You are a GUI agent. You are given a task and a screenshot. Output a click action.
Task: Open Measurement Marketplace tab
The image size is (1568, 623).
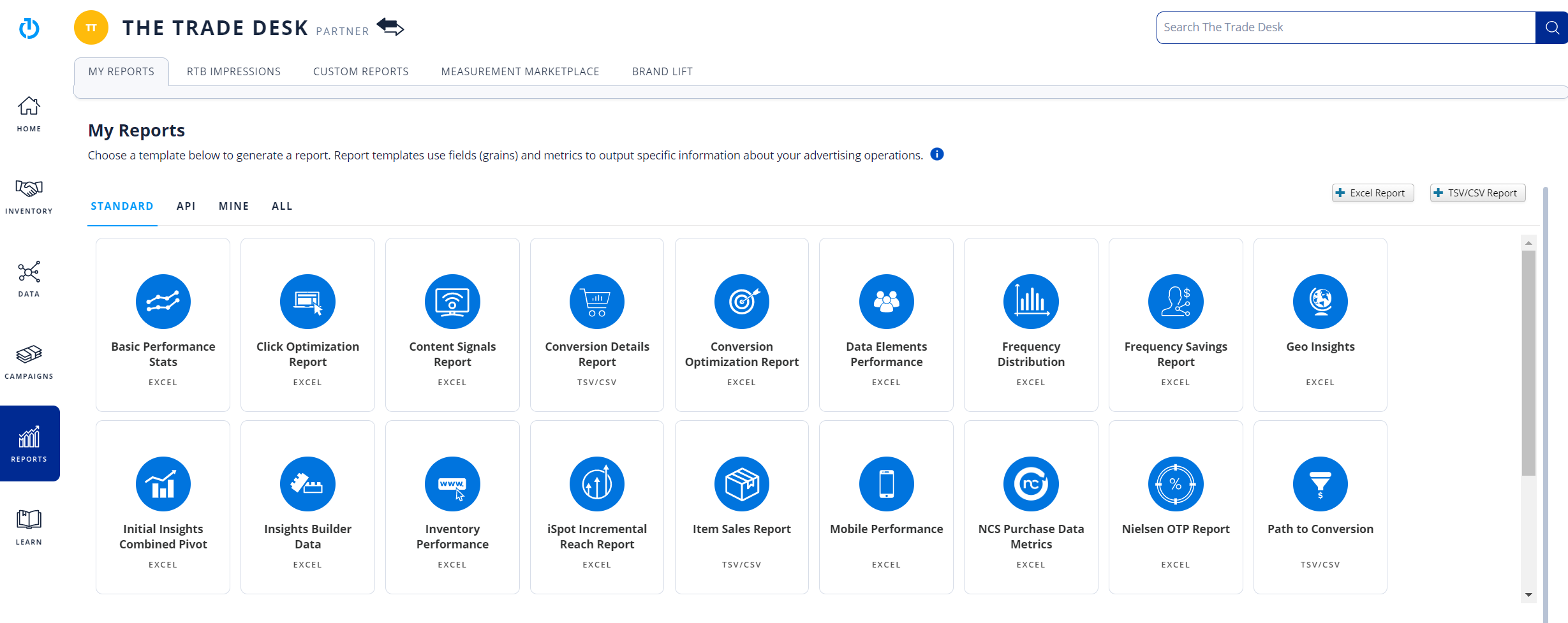520,71
